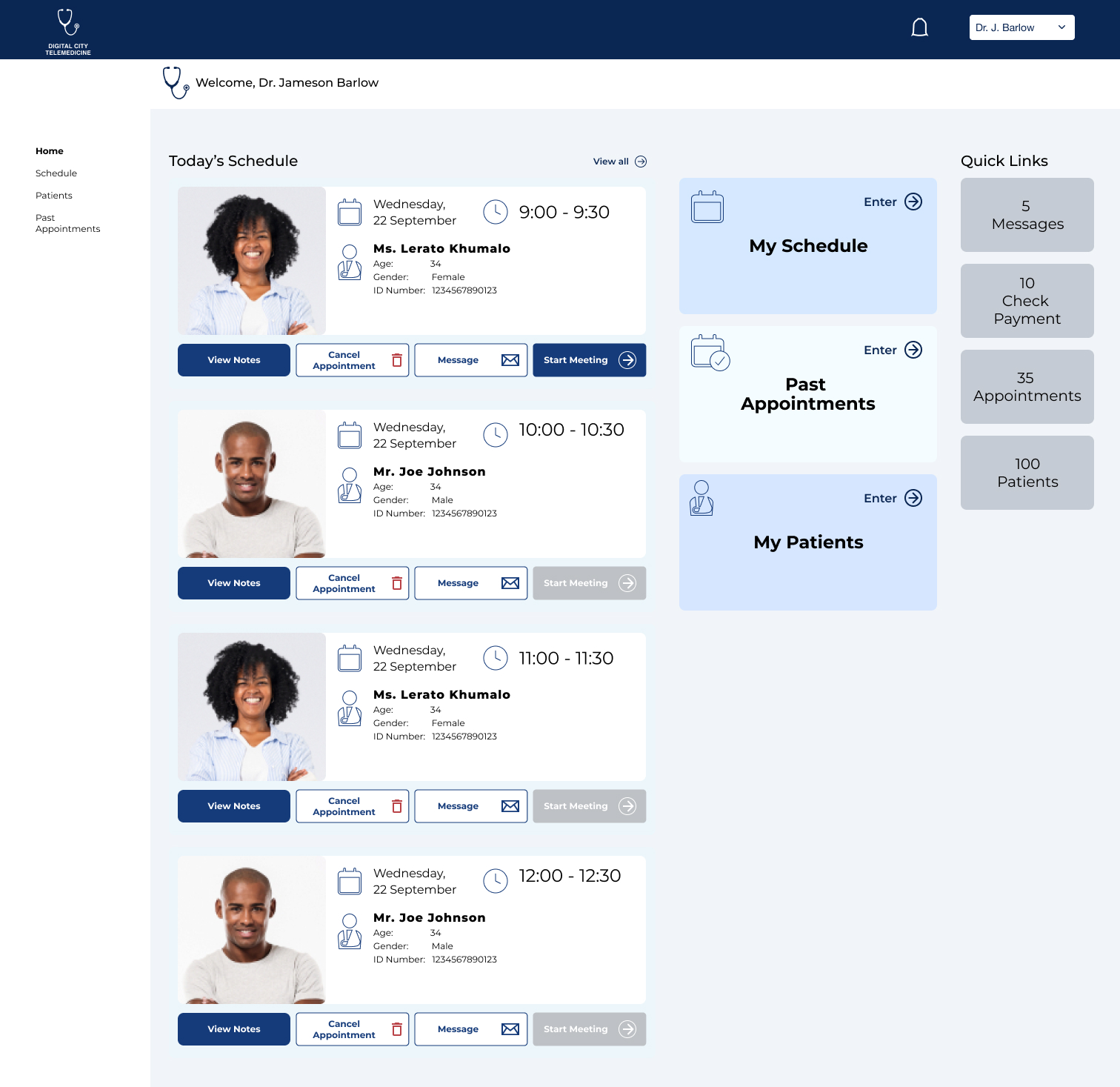Click the patient icon on My Patients card
1120x1087 pixels.
click(701, 498)
